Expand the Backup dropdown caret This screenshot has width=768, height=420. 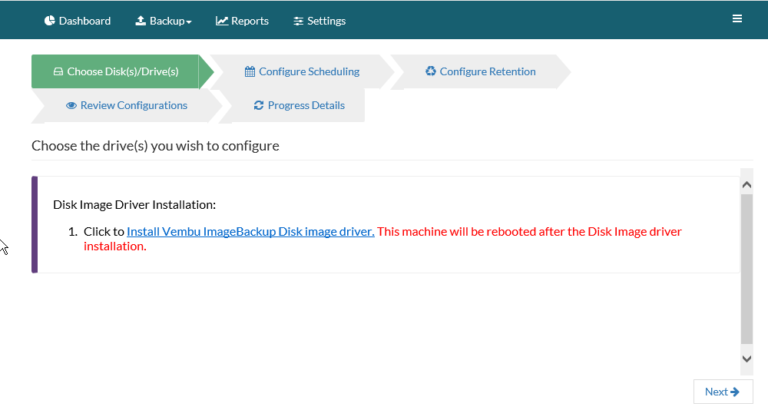coord(189,22)
